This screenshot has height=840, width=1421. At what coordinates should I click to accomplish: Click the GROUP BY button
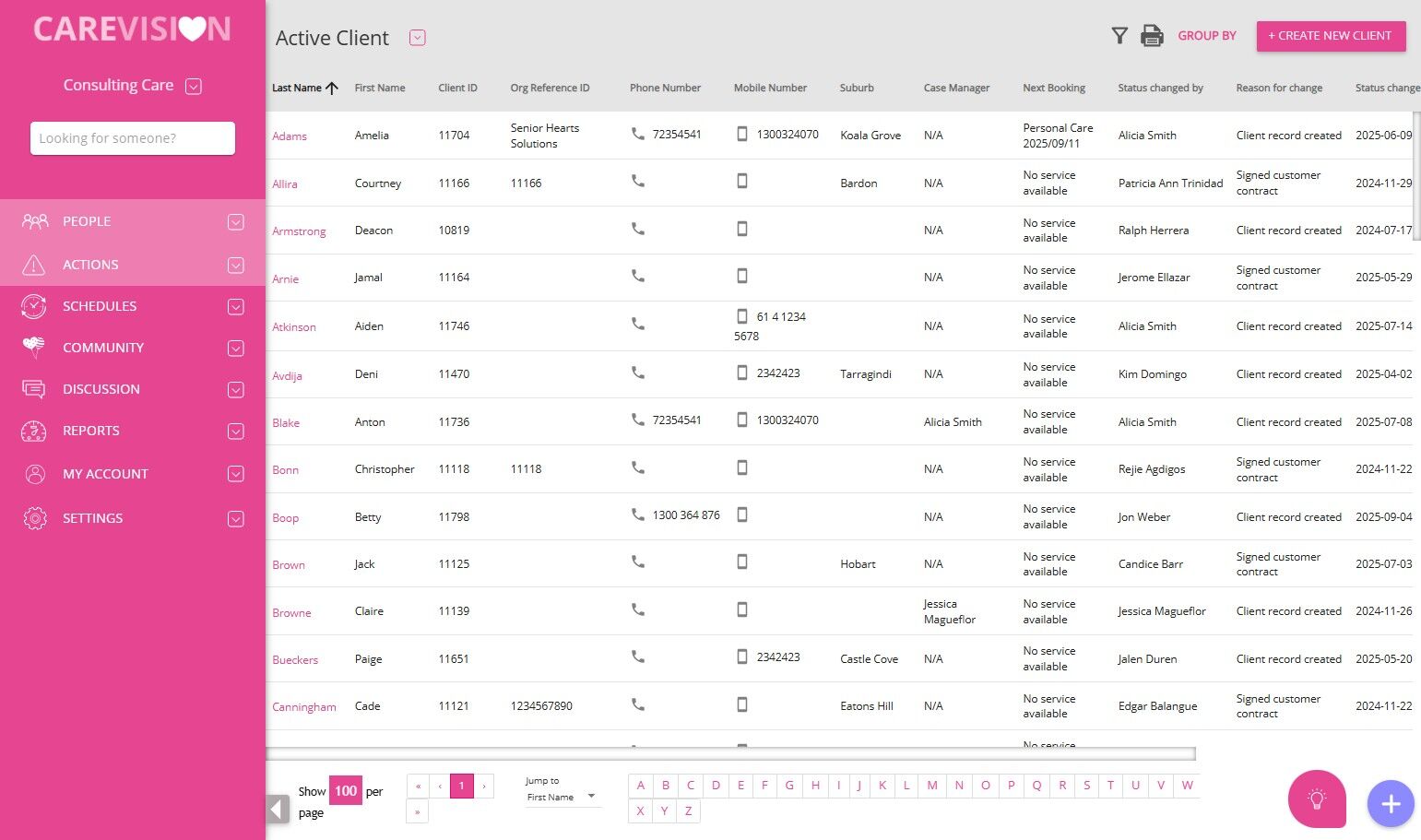[x=1207, y=36]
